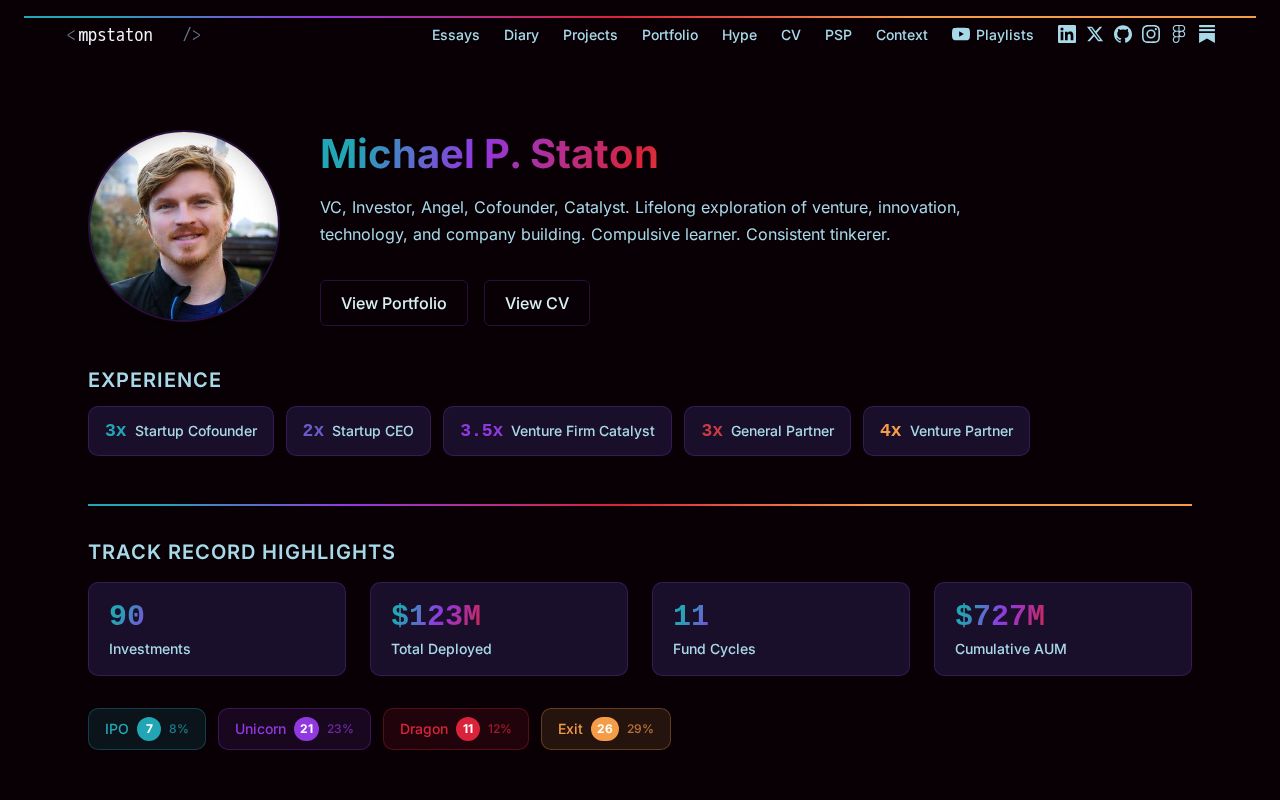
Task: Click the mpstaton site logo
Action: 134,35
